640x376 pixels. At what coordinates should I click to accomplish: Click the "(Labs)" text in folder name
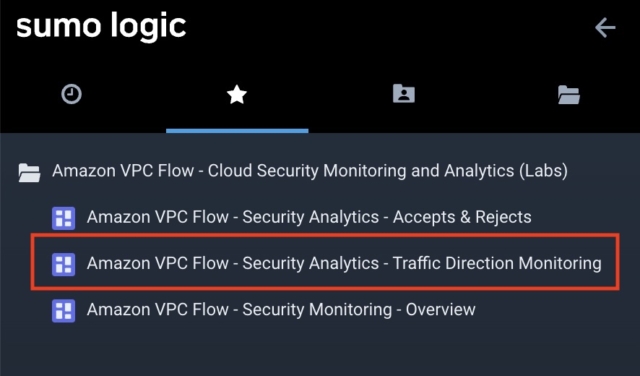(x=543, y=171)
